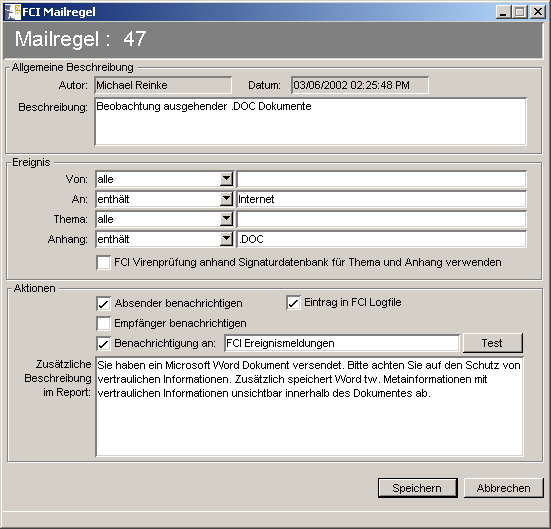
Task: Check Empfänger benachrichtigen
Action: (103, 323)
